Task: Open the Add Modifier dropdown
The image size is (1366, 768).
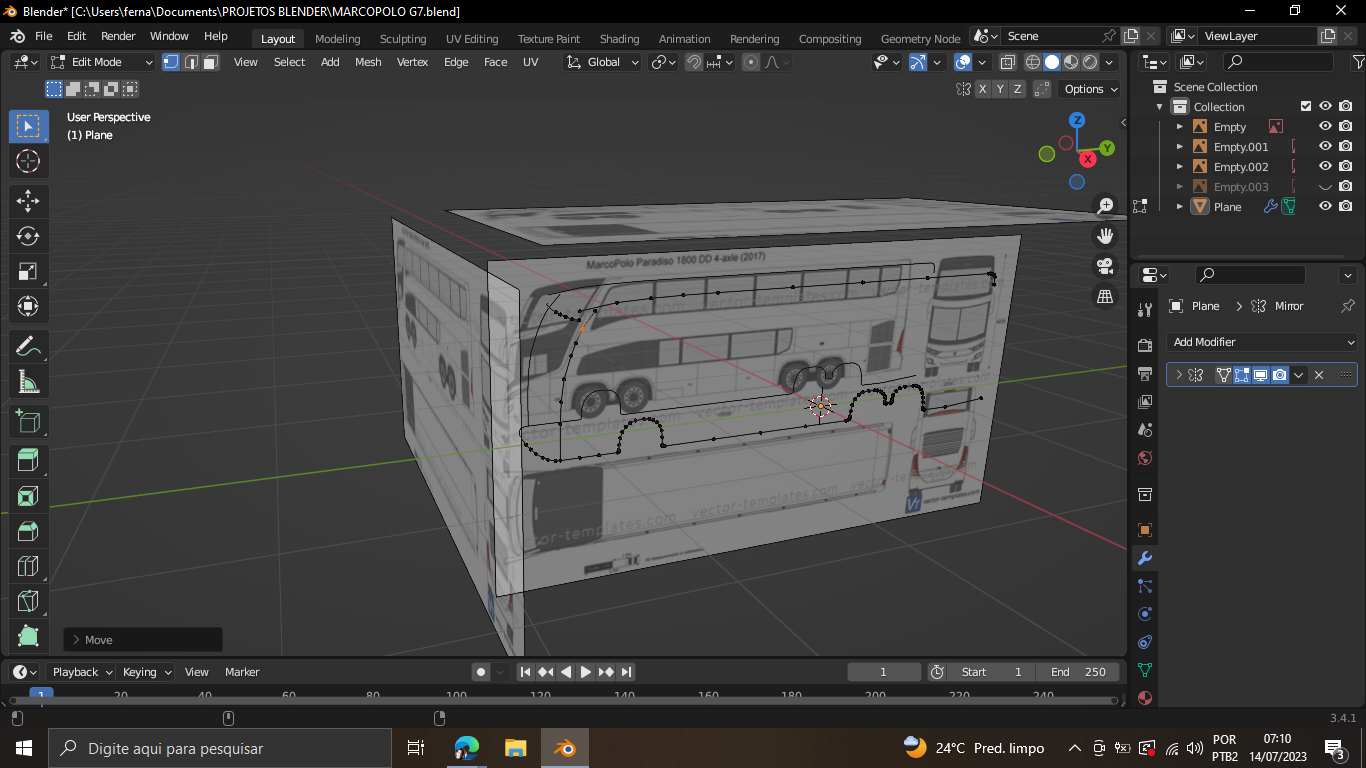Action: click(x=1262, y=342)
